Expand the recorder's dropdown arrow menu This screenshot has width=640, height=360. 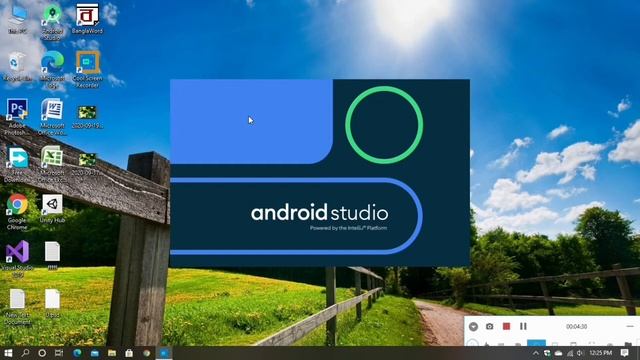(473, 327)
